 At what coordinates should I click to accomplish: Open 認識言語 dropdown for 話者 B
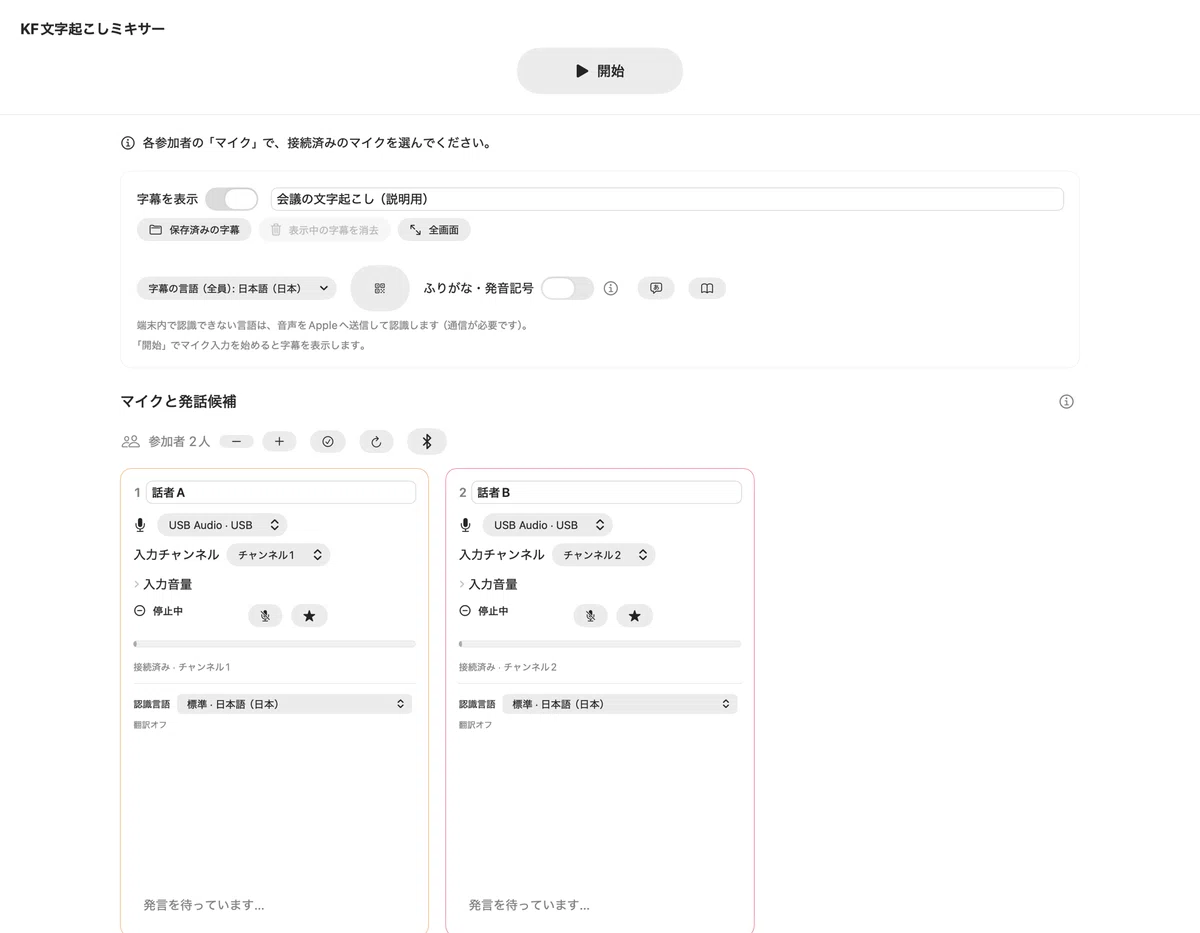coord(620,704)
